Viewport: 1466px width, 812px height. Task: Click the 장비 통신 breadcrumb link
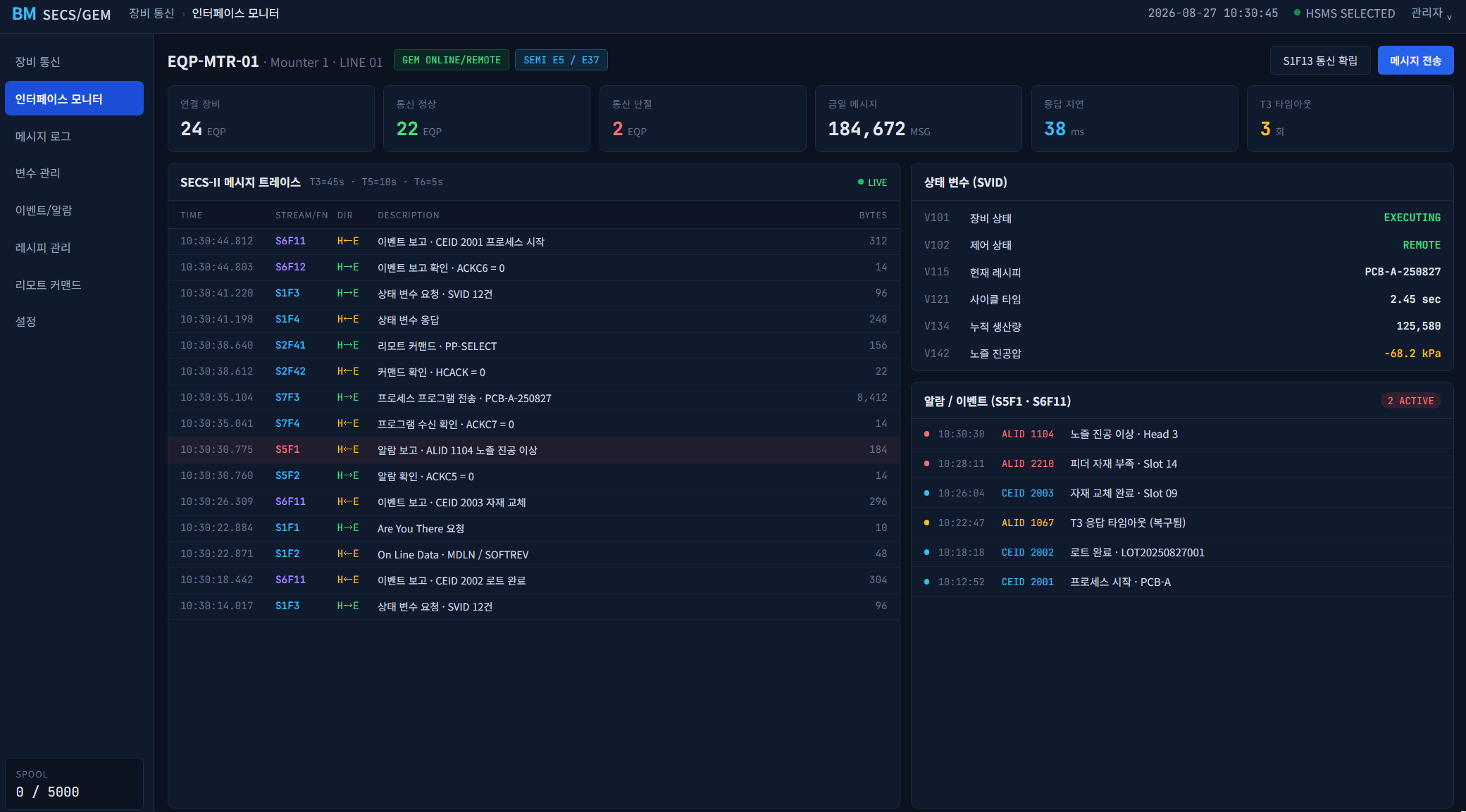click(x=151, y=13)
